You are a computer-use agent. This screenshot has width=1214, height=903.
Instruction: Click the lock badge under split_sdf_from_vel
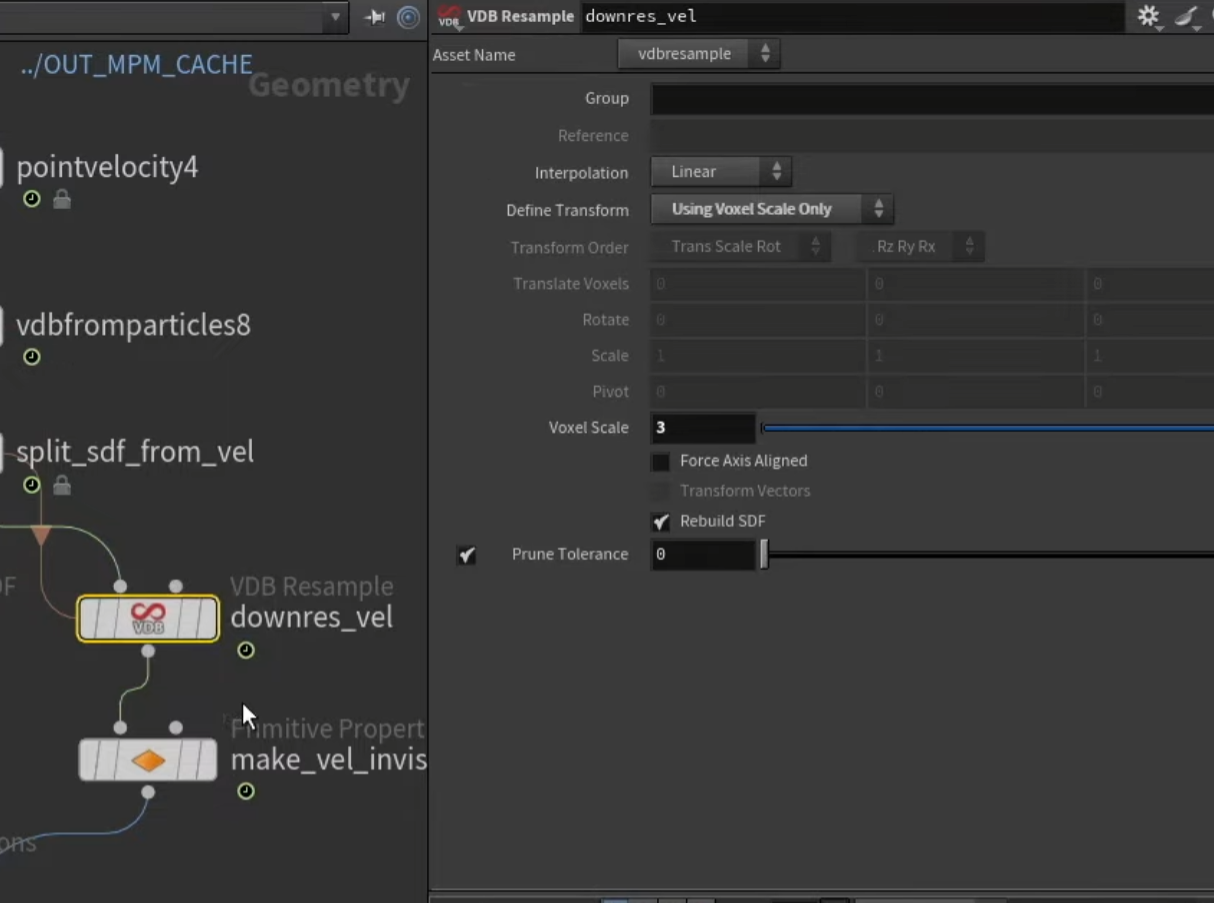tap(62, 486)
